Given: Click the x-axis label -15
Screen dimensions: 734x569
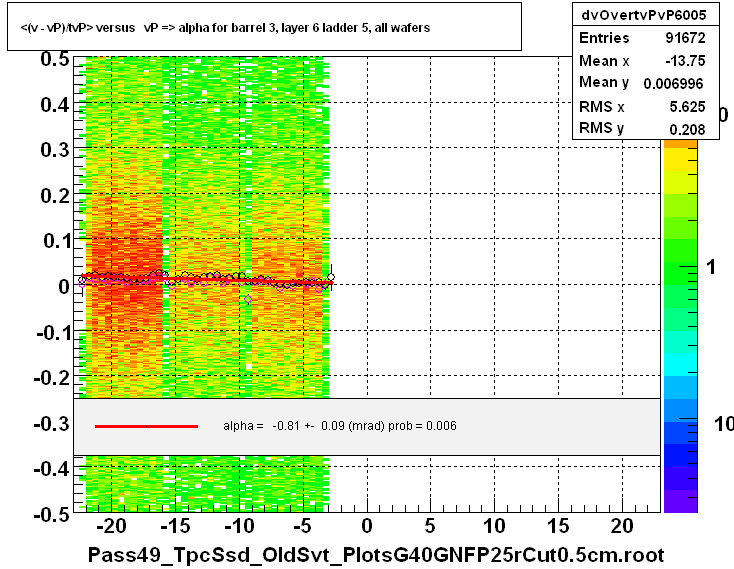Looking at the screenshot, I should [175, 526].
